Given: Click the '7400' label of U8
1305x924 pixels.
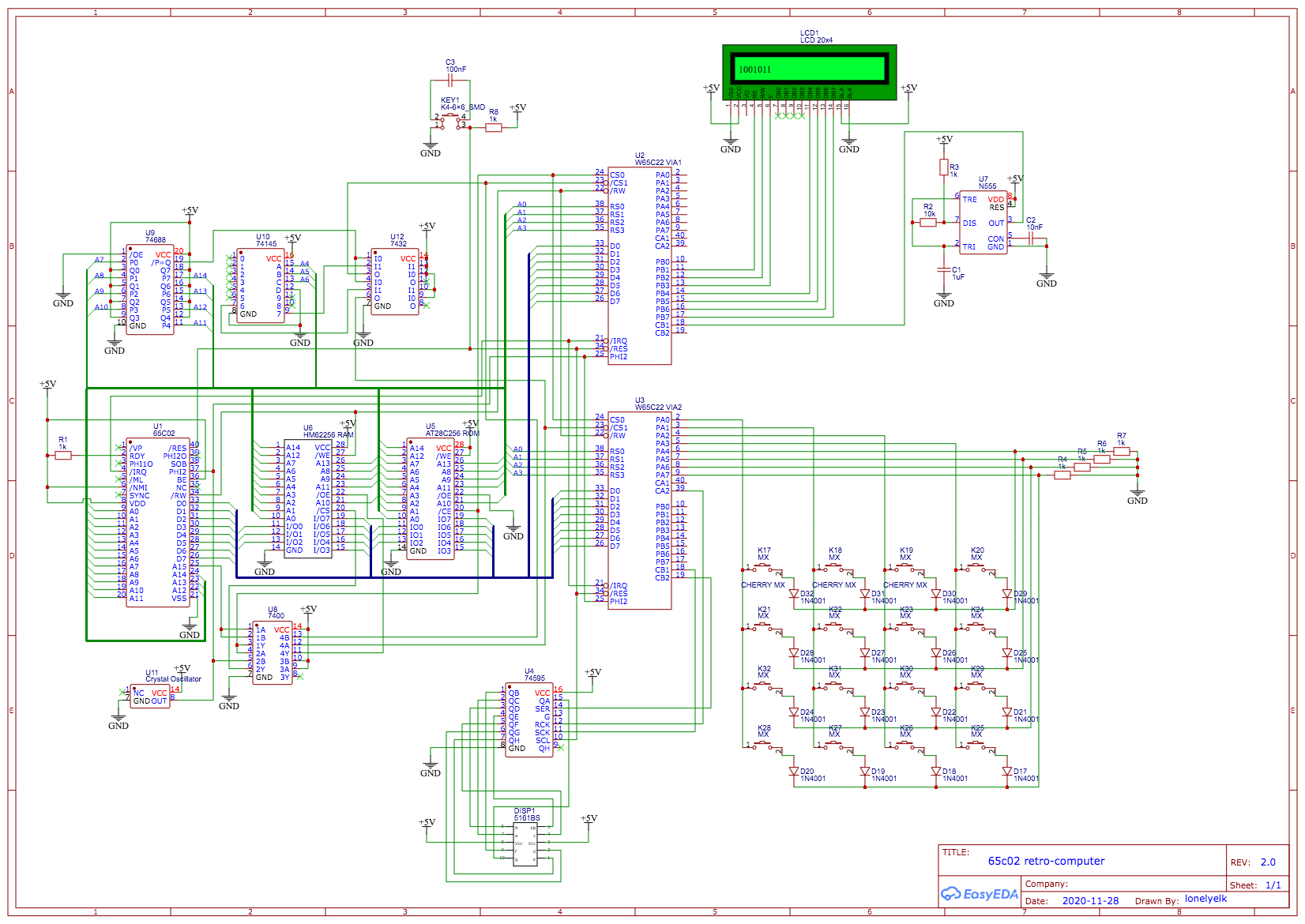Looking at the screenshot, I should (276, 616).
